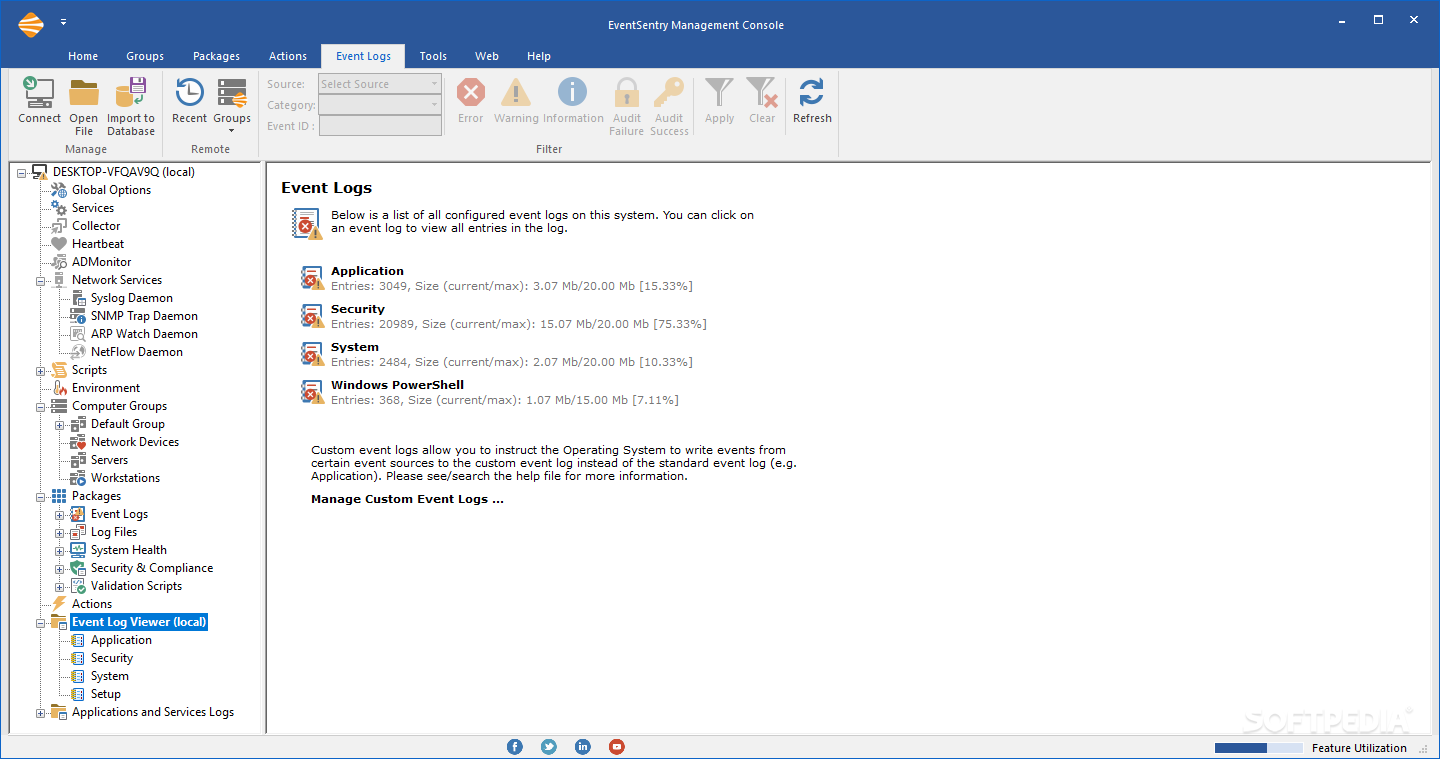
Task: Click the Clear filter icon
Action: tap(762, 93)
